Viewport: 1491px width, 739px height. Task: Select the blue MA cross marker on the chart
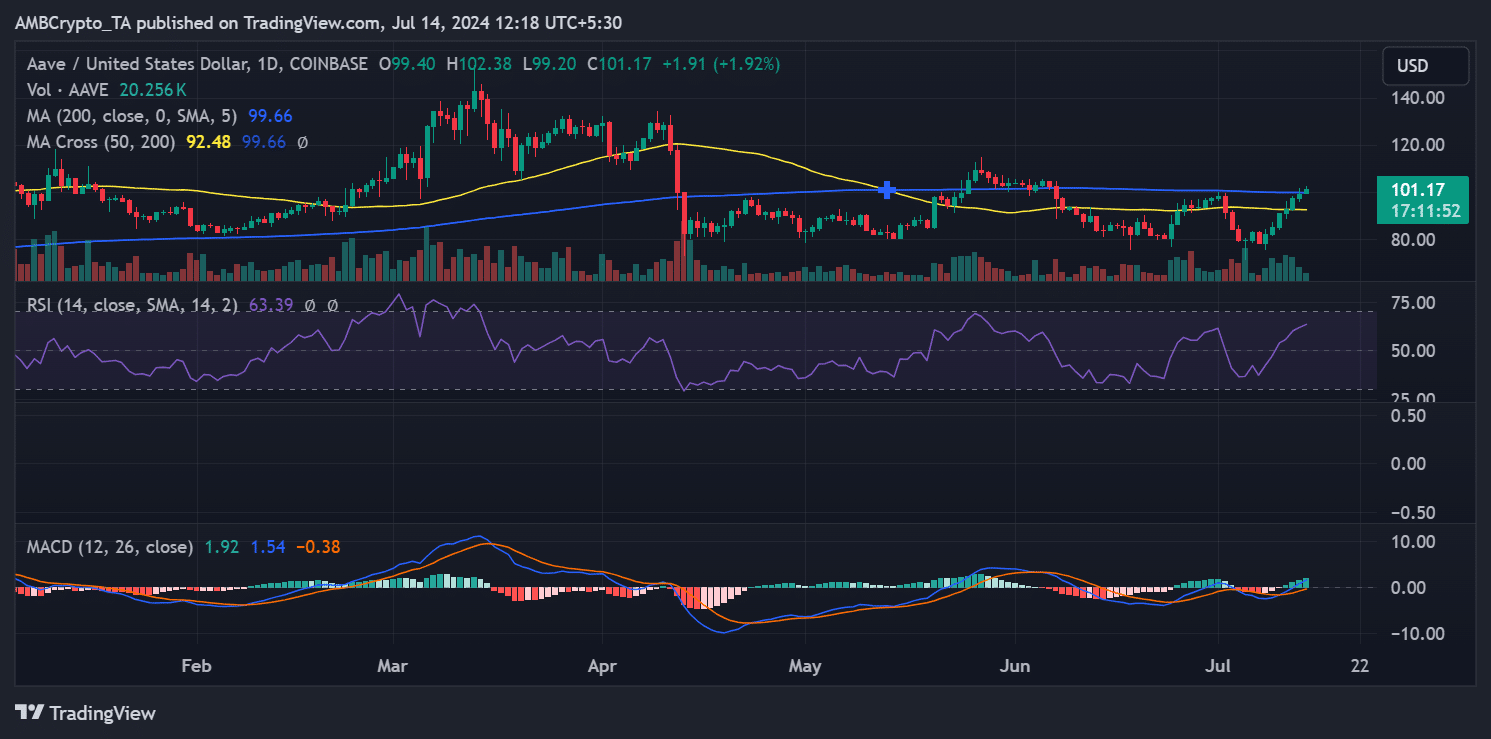click(x=885, y=189)
